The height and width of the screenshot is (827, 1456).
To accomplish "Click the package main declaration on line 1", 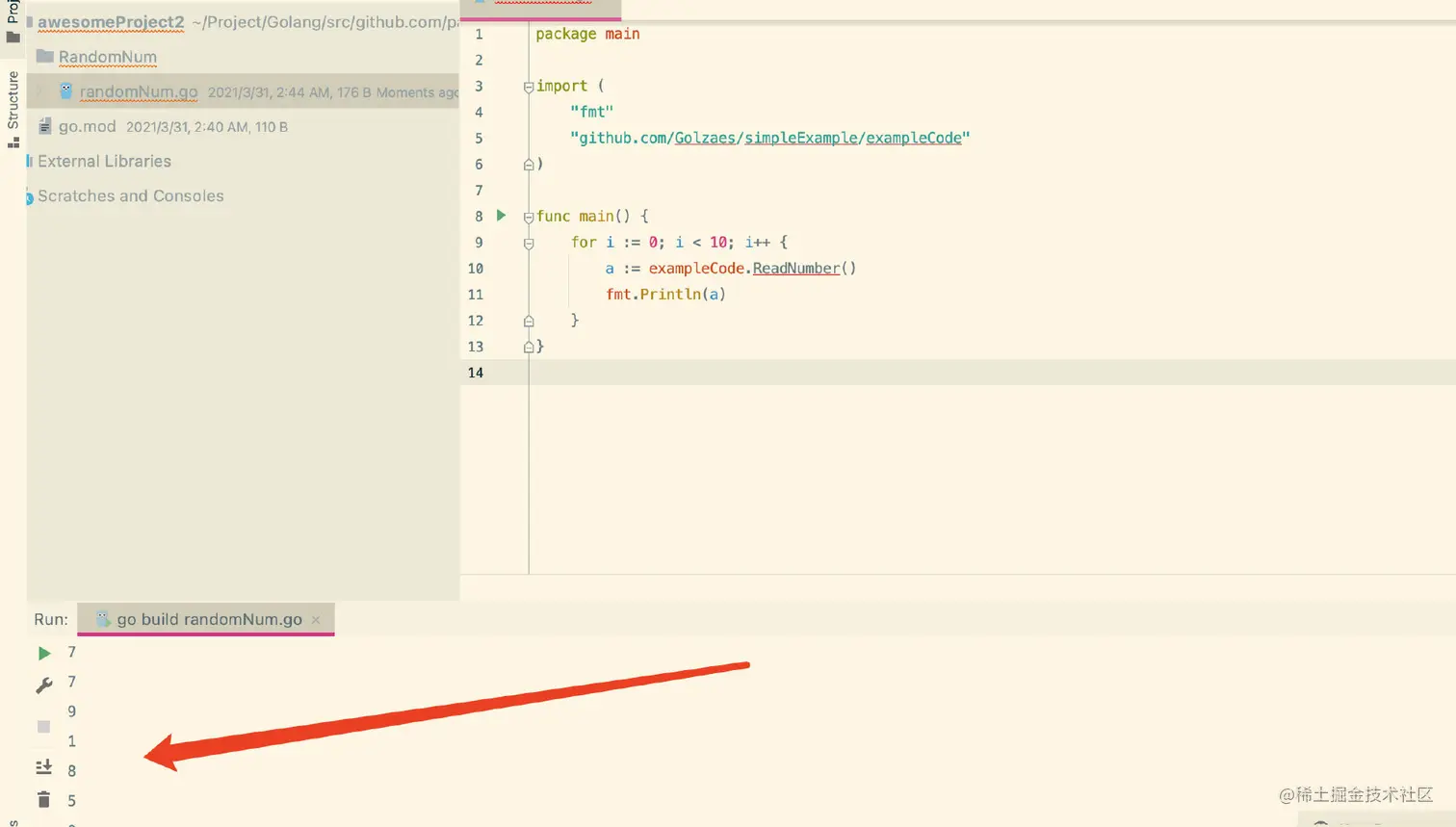I will (587, 34).
